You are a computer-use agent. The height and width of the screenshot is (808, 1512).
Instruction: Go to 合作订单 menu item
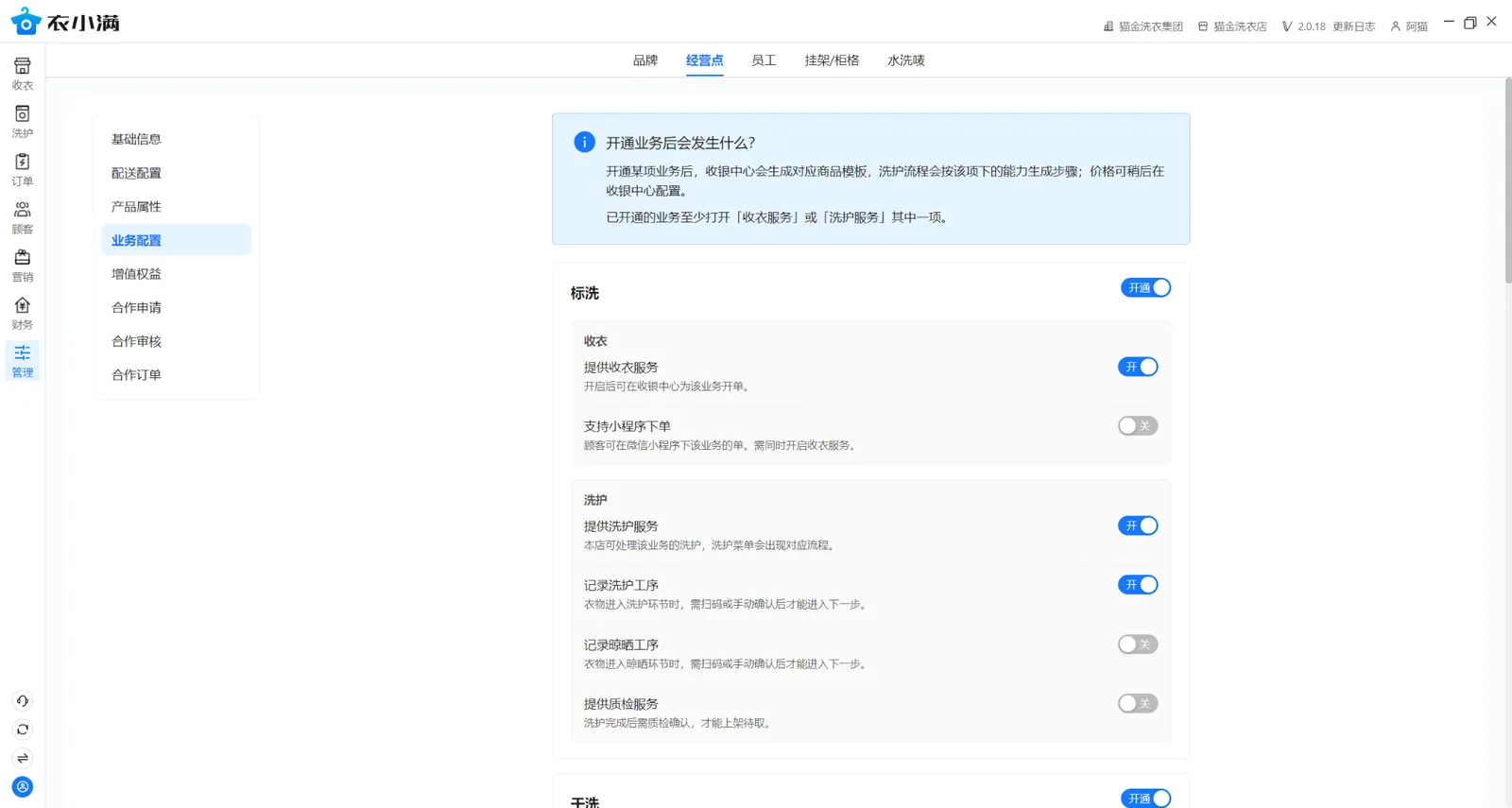[176, 374]
